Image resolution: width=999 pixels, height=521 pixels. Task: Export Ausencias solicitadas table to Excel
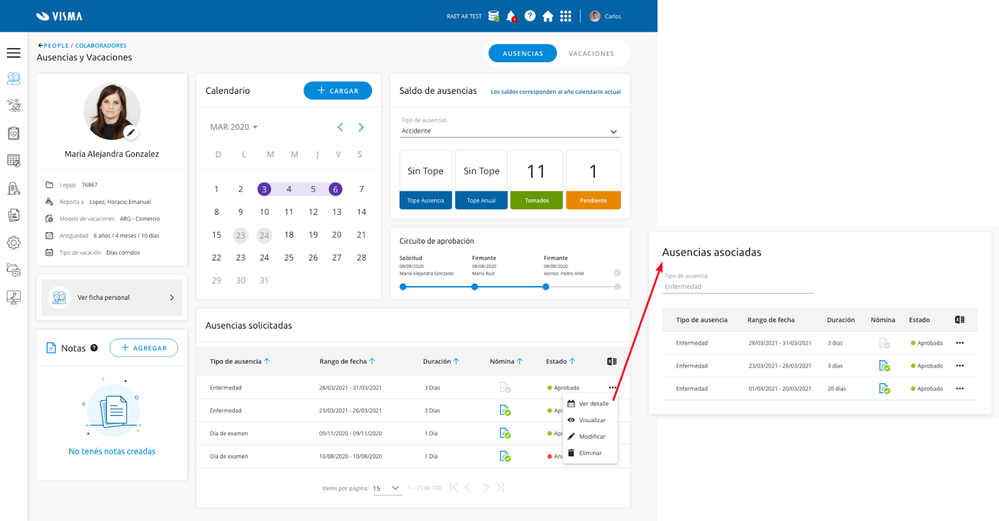[x=612, y=361]
